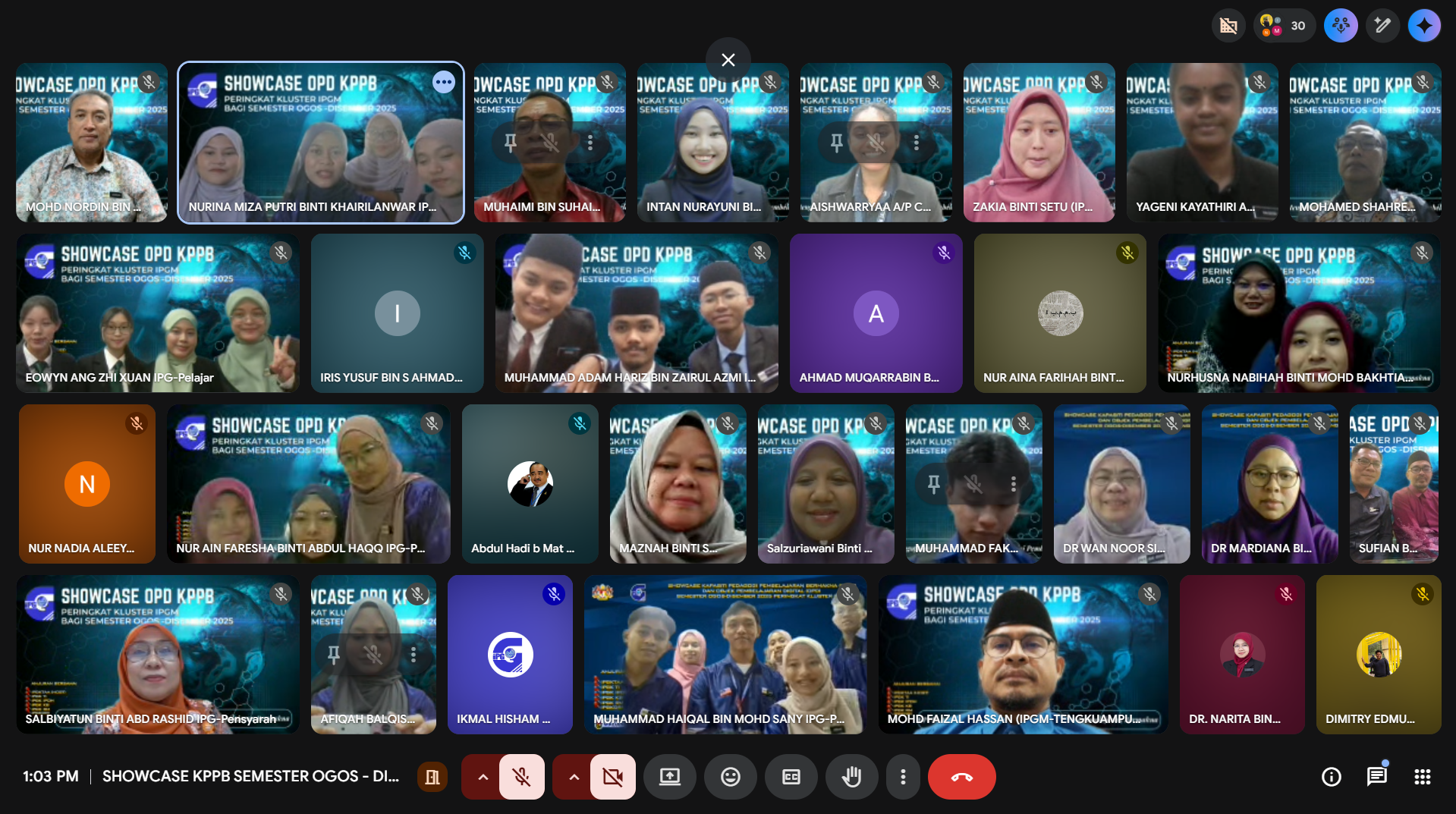
Task: Select MOHD FAIZAL HASSAN video tile
Action: point(1022,654)
